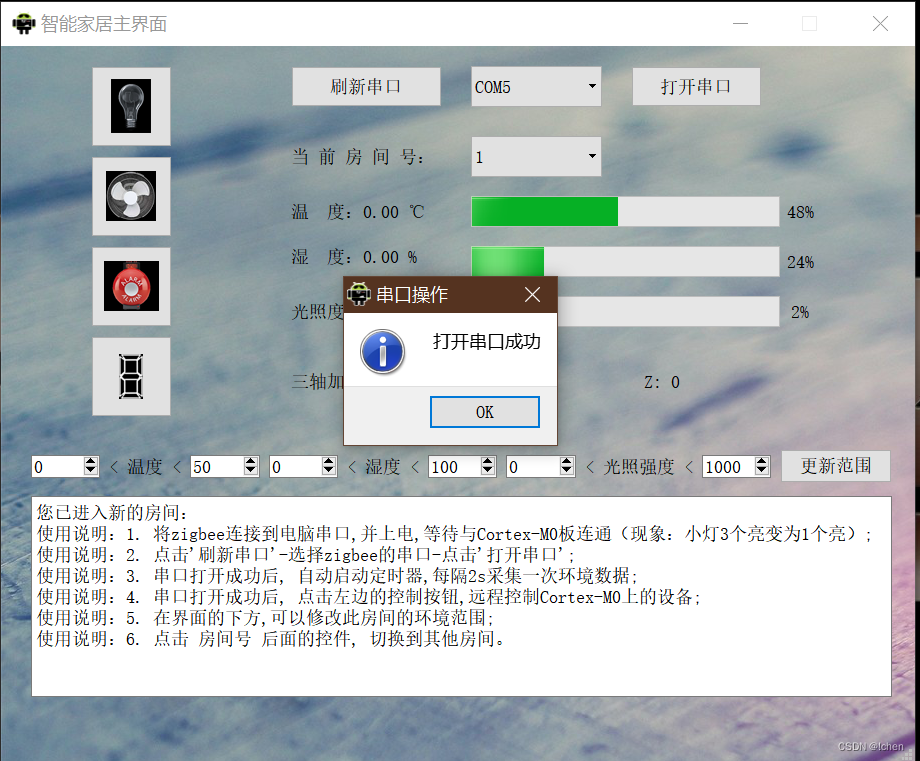Activate the red alarm icon
The height and width of the screenshot is (761, 920).
coord(131,286)
